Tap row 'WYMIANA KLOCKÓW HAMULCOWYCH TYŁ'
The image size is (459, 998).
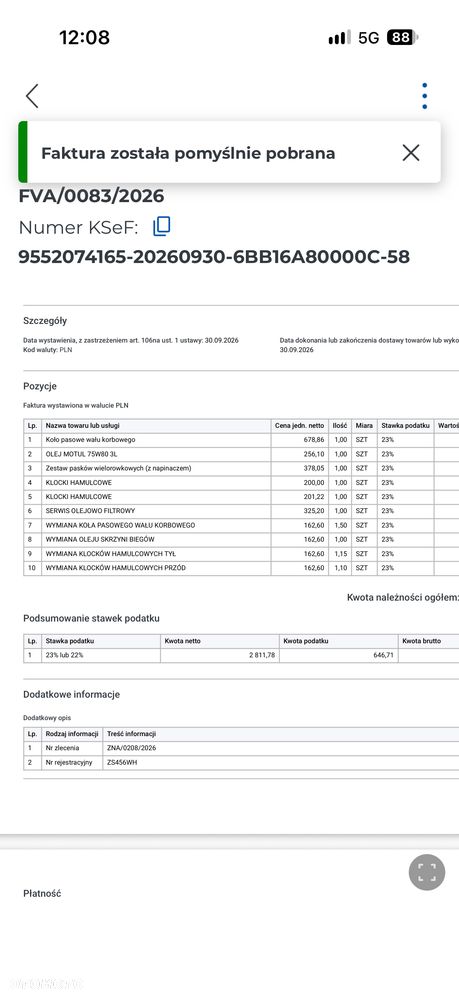click(241, 554)
